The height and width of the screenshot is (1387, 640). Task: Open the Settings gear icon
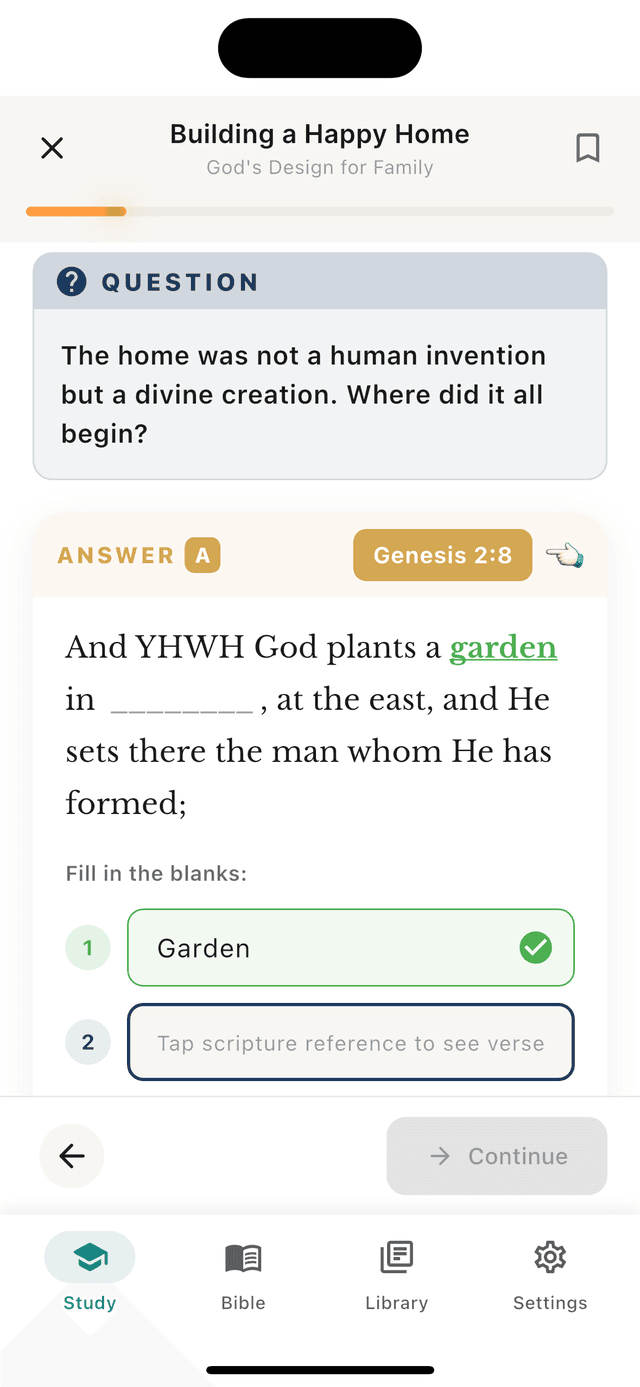[549, 1257]
